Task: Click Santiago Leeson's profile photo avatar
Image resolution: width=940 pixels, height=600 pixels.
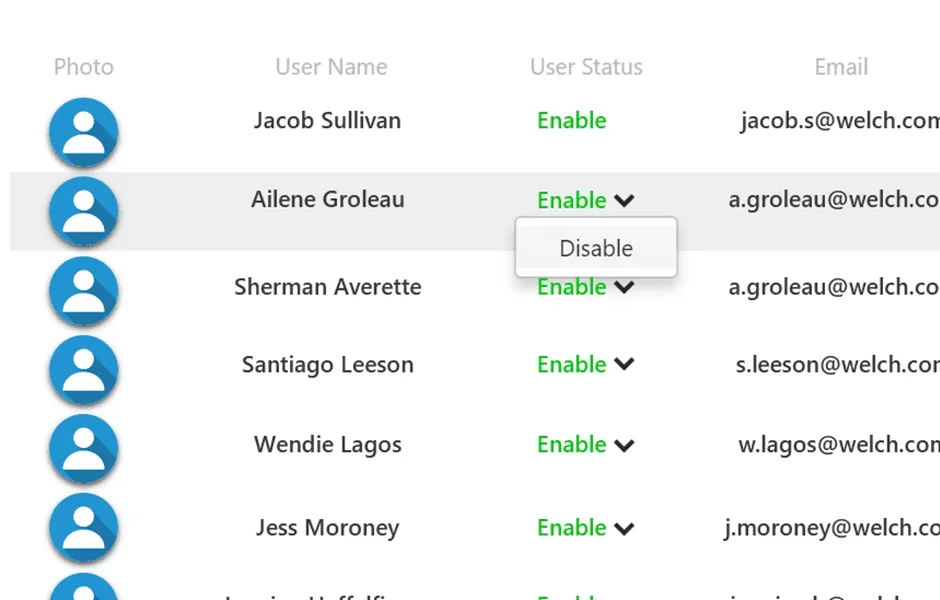Action: tap(84, 371)
